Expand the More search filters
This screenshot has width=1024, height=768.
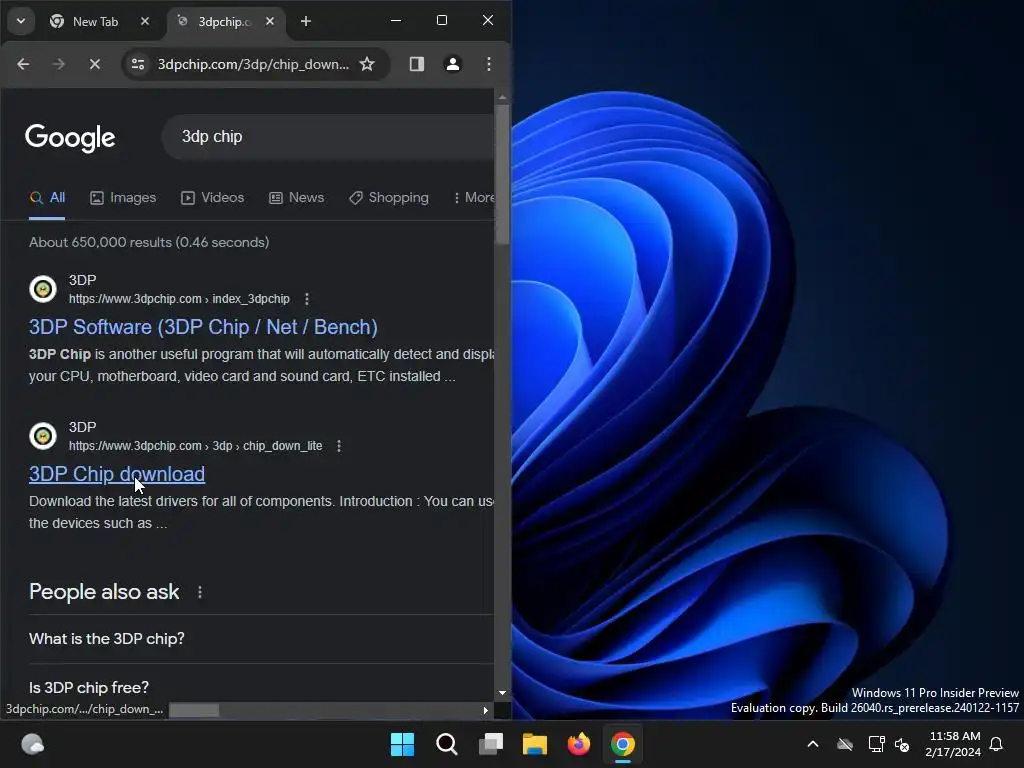(473, 197)
